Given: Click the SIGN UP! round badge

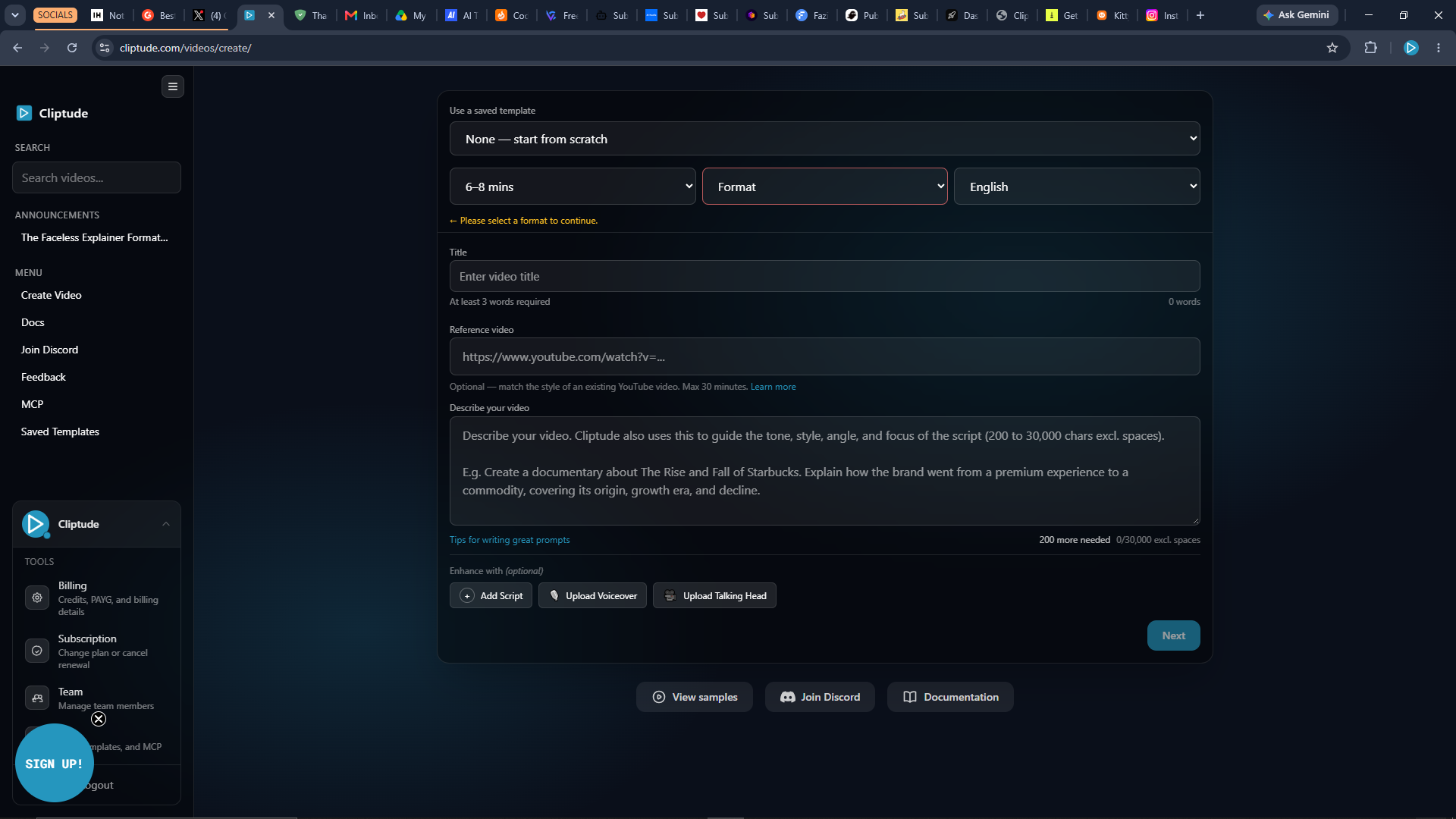Looking at the screenshot, I should click(54, 763).
